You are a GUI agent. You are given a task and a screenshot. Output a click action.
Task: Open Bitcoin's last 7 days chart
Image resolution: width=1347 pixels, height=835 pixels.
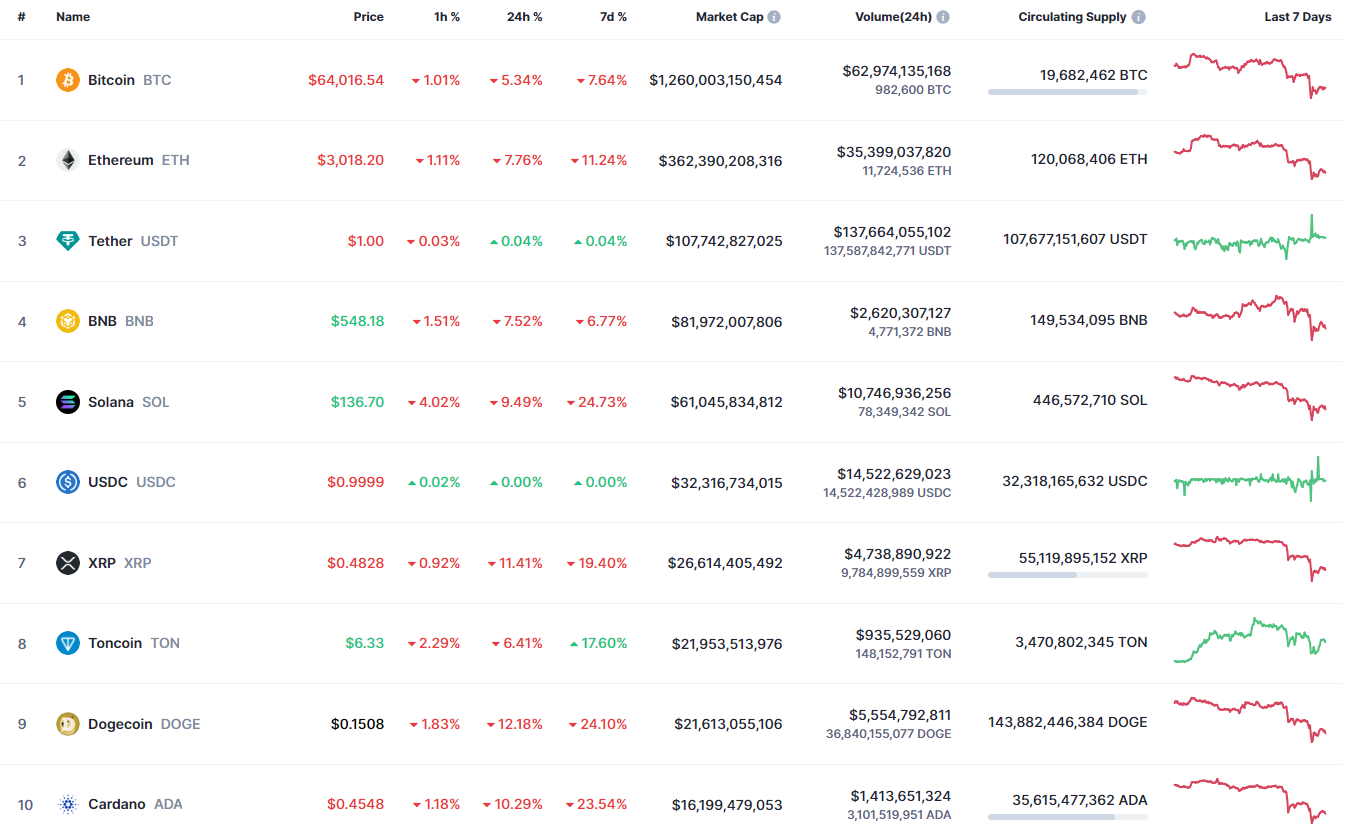tap(1251, 75)
